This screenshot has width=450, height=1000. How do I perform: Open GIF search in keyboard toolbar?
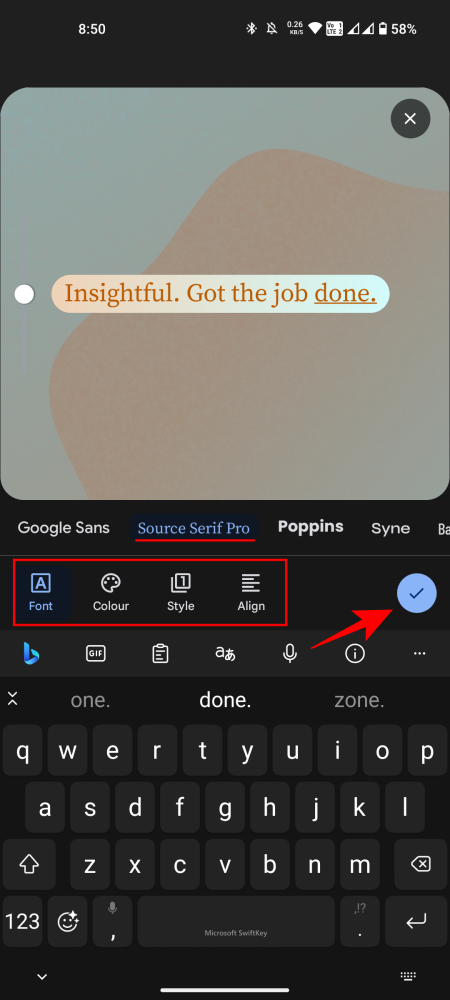pos(96,653)
